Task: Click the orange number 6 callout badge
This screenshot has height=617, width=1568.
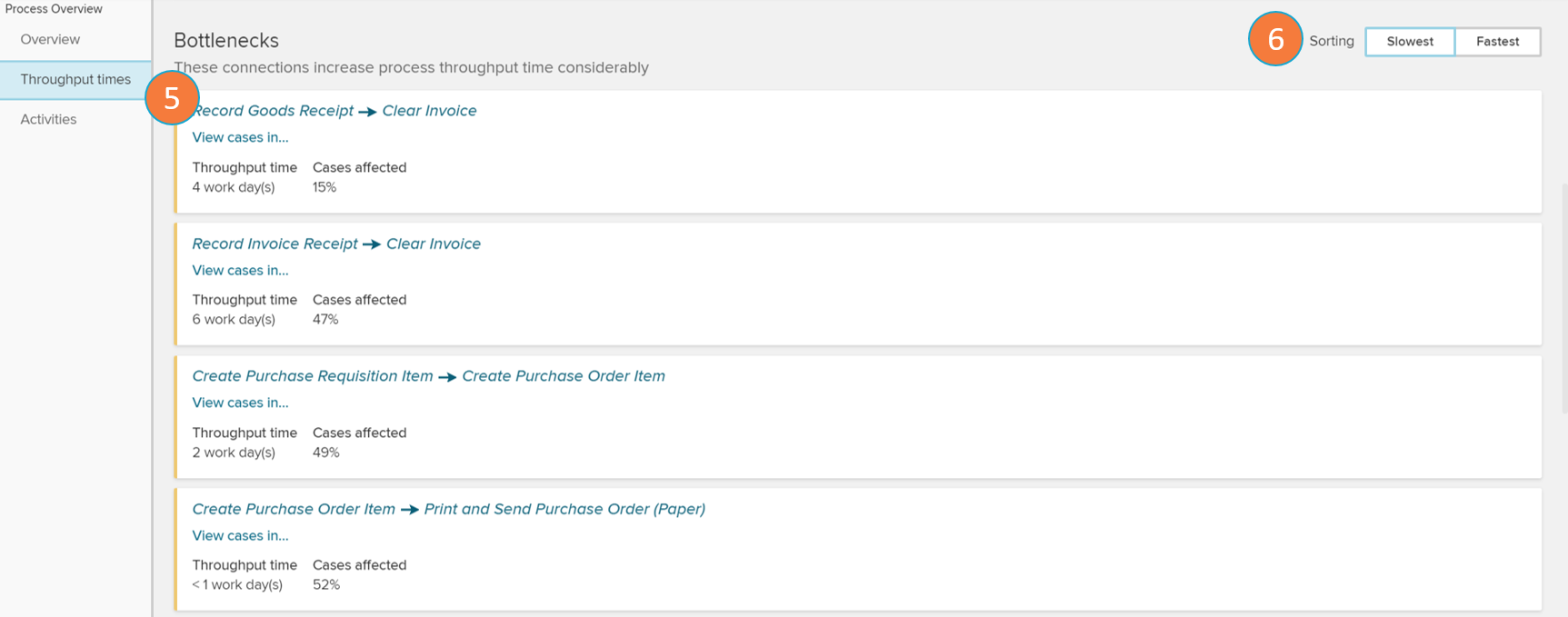Action: (x=1275, y=39)
